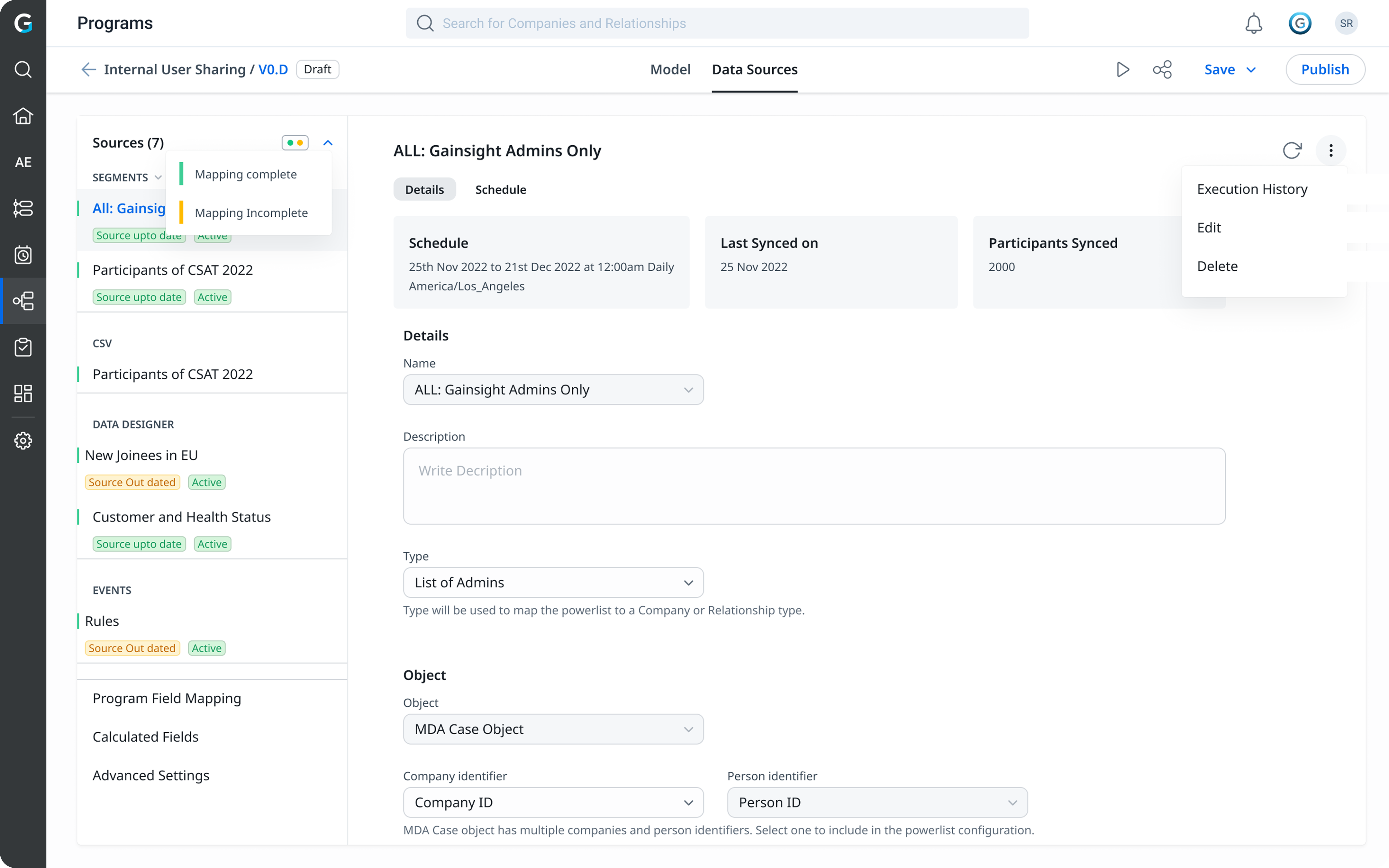Open Settings gear in sidebar
This screenshot has width=1389, height=868.
[x=23, y=440]
